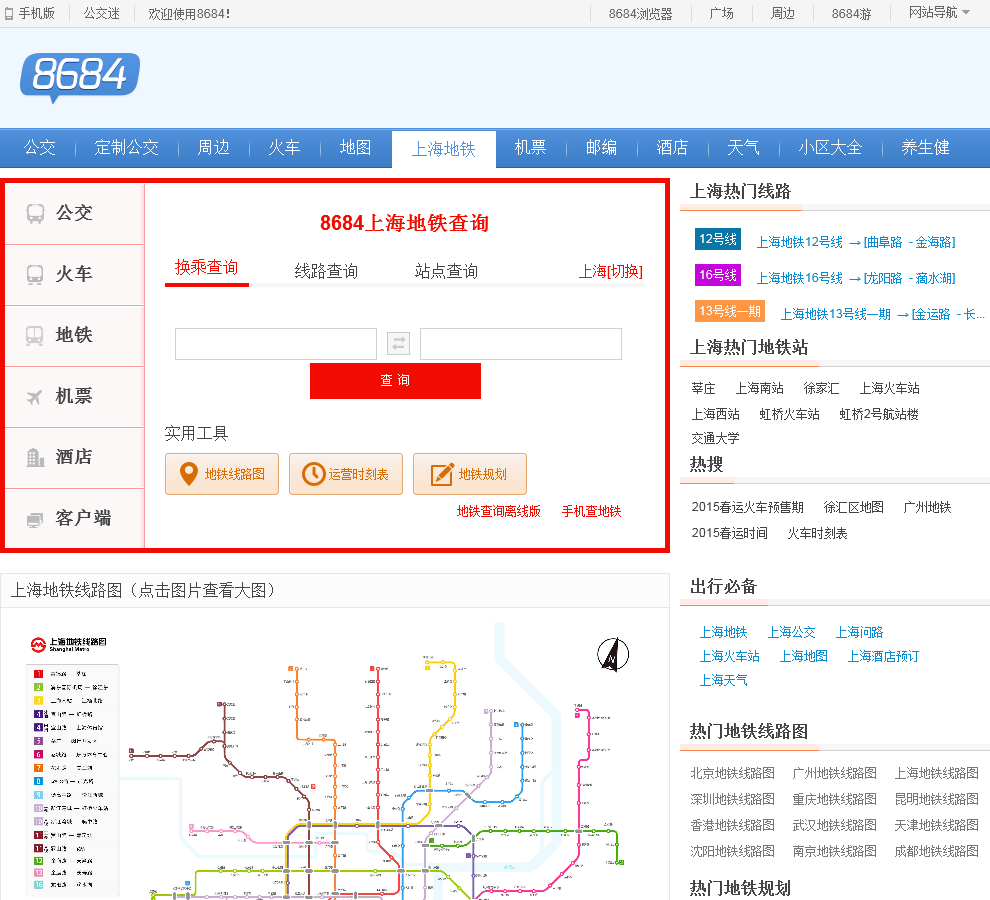Swap start and destination stations icon

click(398, 344)
